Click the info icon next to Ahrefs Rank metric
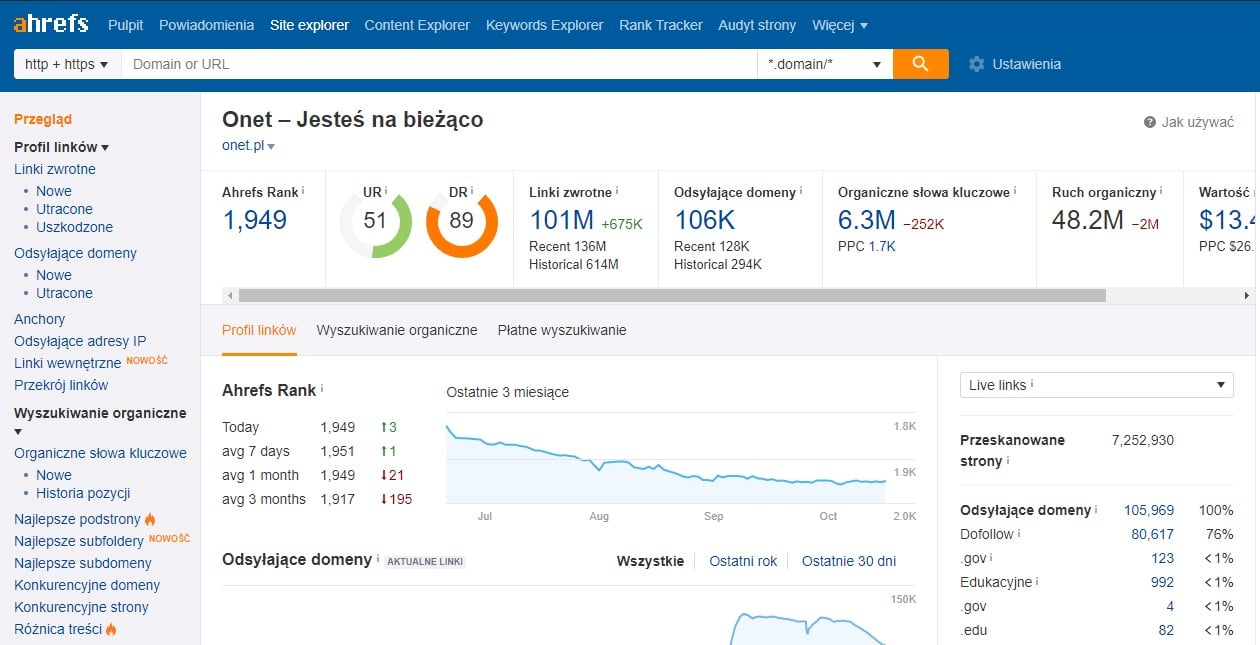Image resolution: width=1260 pixels, height=645 pixels. [x=303, y=190]
